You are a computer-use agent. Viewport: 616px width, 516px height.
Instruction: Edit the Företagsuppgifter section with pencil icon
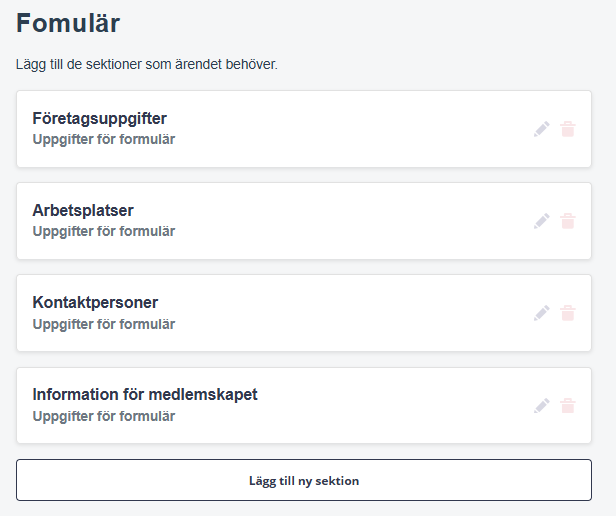click(541, 129)
